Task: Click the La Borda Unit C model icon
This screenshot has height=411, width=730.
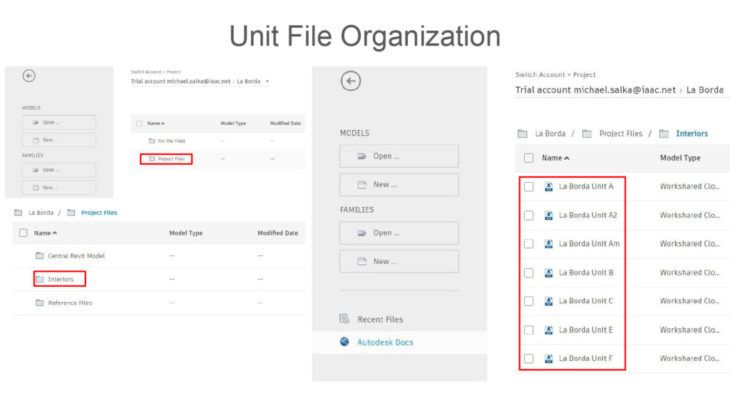Action: click(549, 301)
